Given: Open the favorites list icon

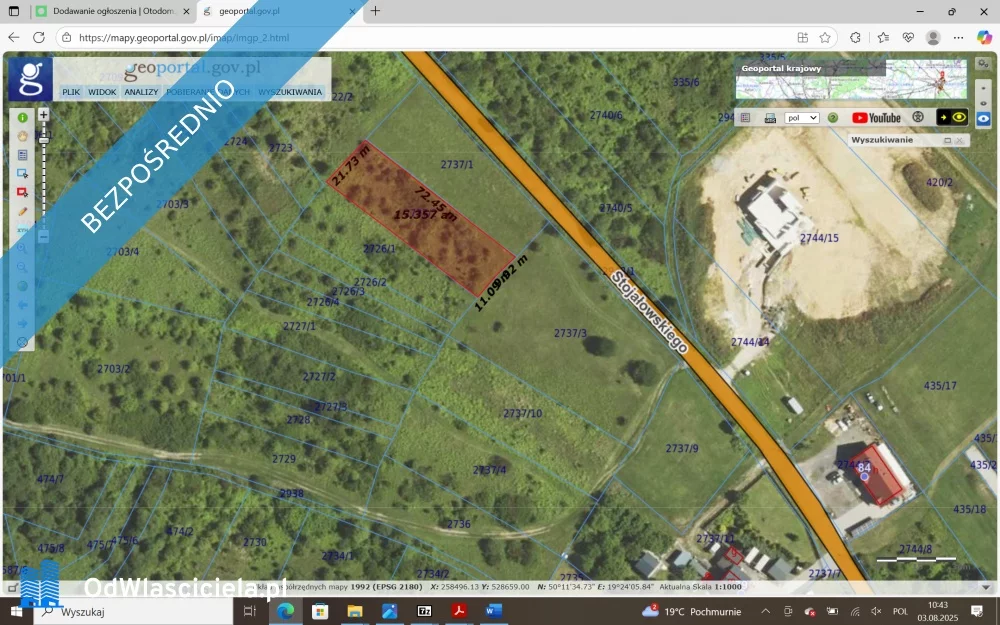Looking at the screenshot, I should click(x=883, y=38).
